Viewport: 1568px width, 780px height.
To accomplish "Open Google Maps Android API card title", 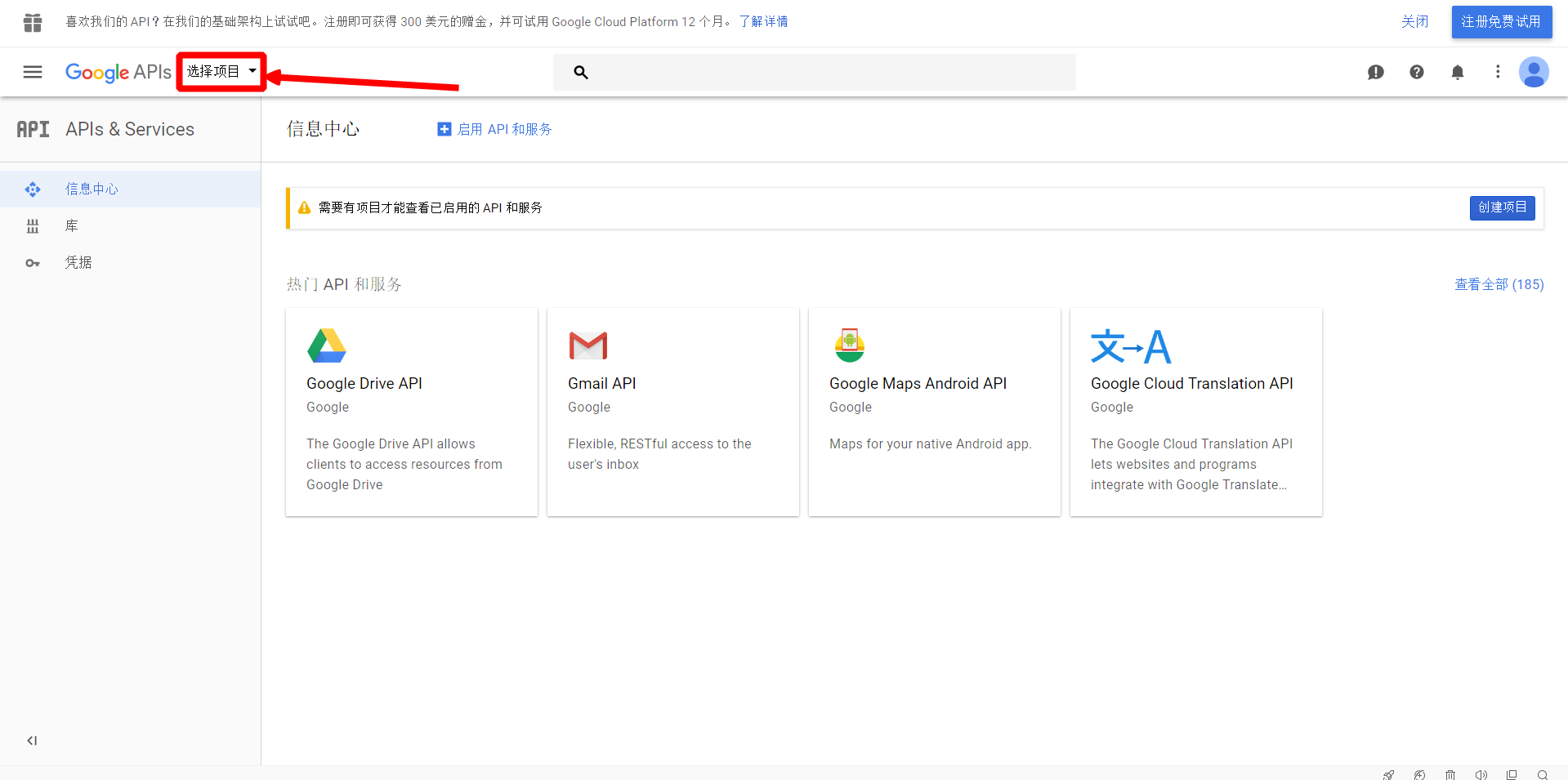I will (x=918, y=383).
